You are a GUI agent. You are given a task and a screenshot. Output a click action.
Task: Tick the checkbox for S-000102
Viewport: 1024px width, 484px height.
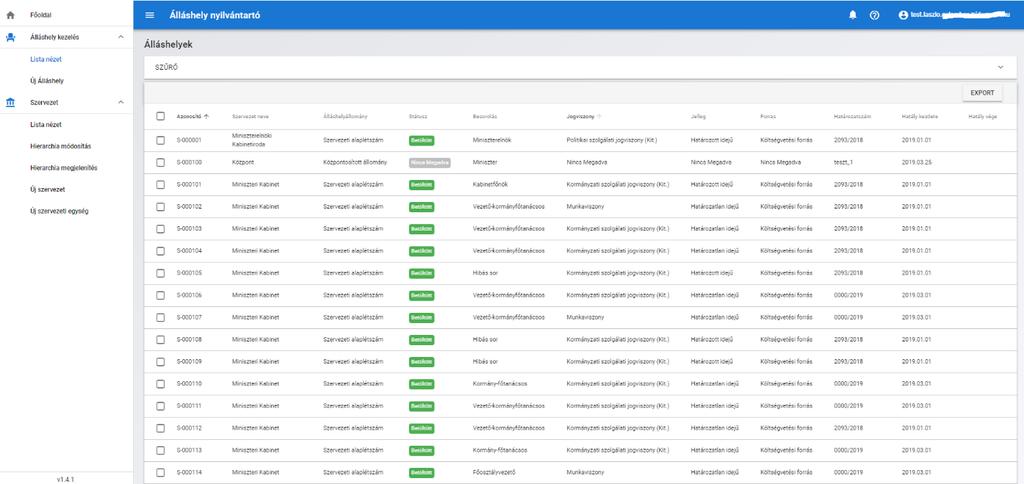click(x=161, y=206)
